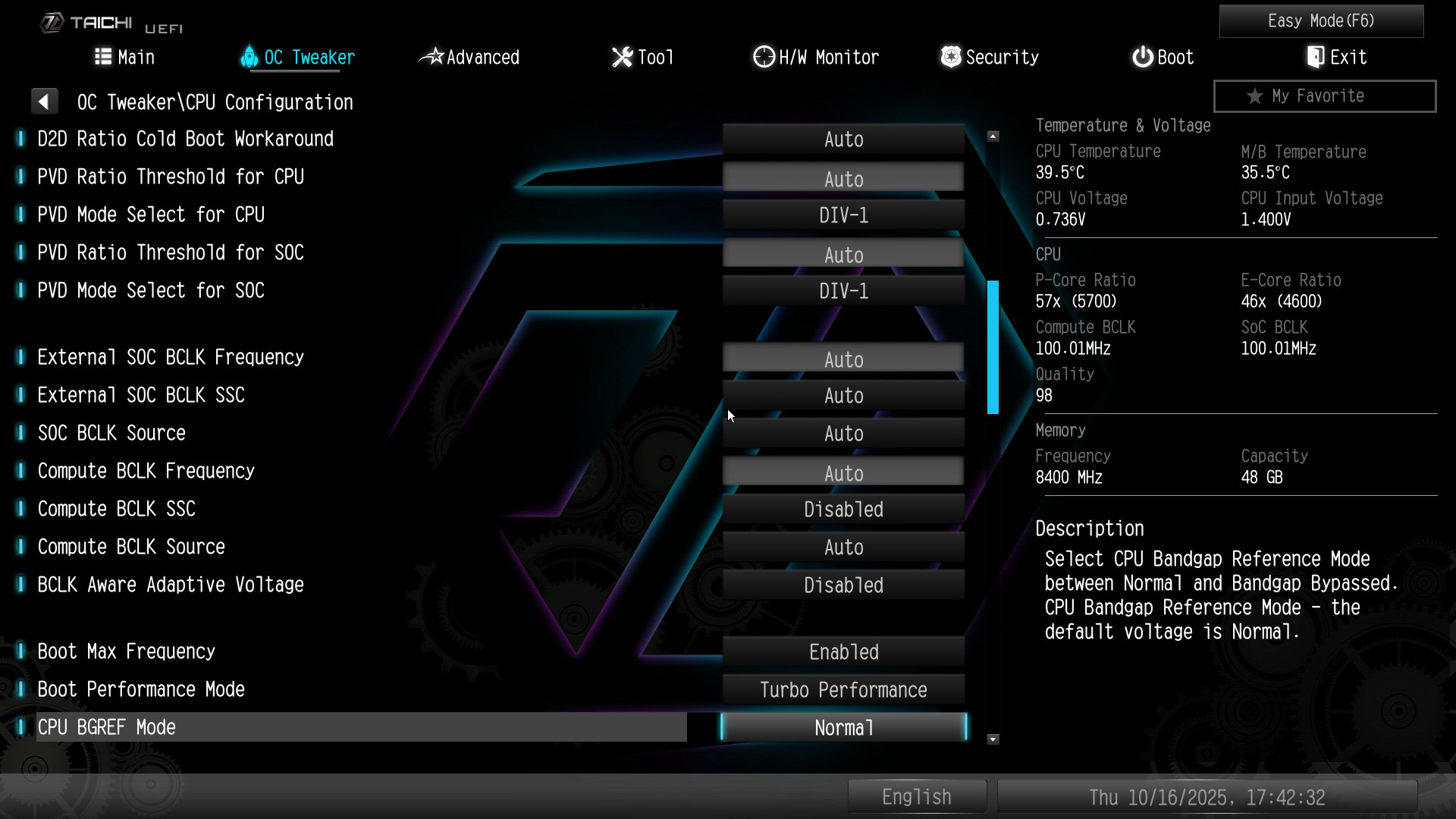Switch to Easy Mode (F6)
The width and height of the screenshot is (1456, 819).
click(x=1321, y=21)
